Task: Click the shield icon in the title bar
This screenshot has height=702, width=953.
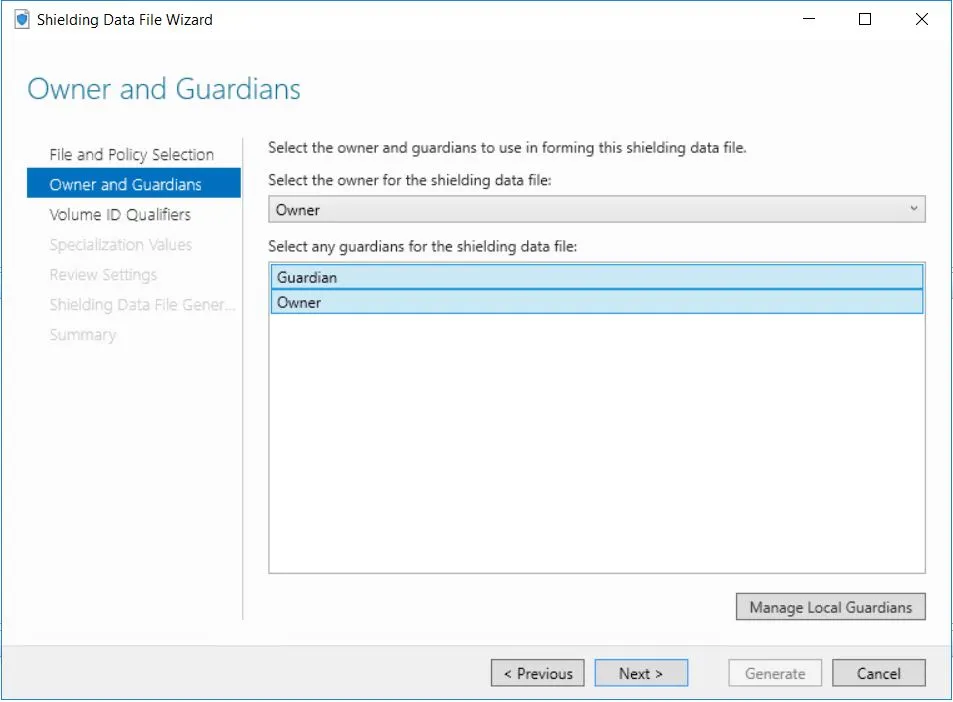Action: (22, 19)
